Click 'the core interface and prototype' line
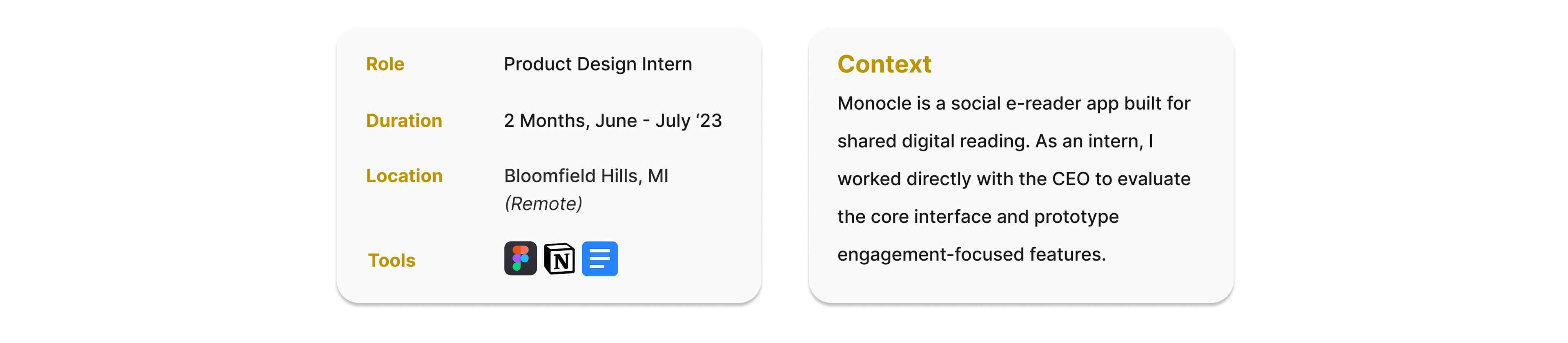 978,217
